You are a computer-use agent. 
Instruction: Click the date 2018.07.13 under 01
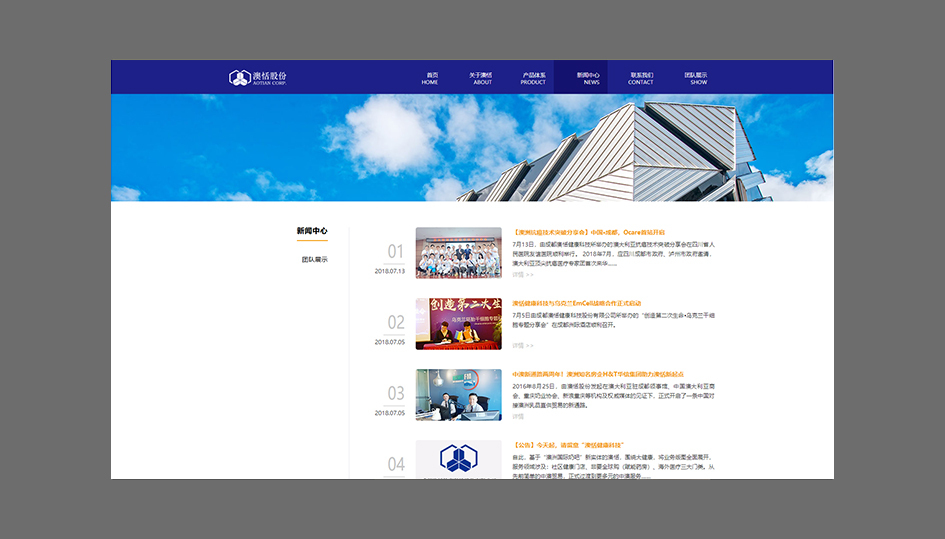coord(390,271)
